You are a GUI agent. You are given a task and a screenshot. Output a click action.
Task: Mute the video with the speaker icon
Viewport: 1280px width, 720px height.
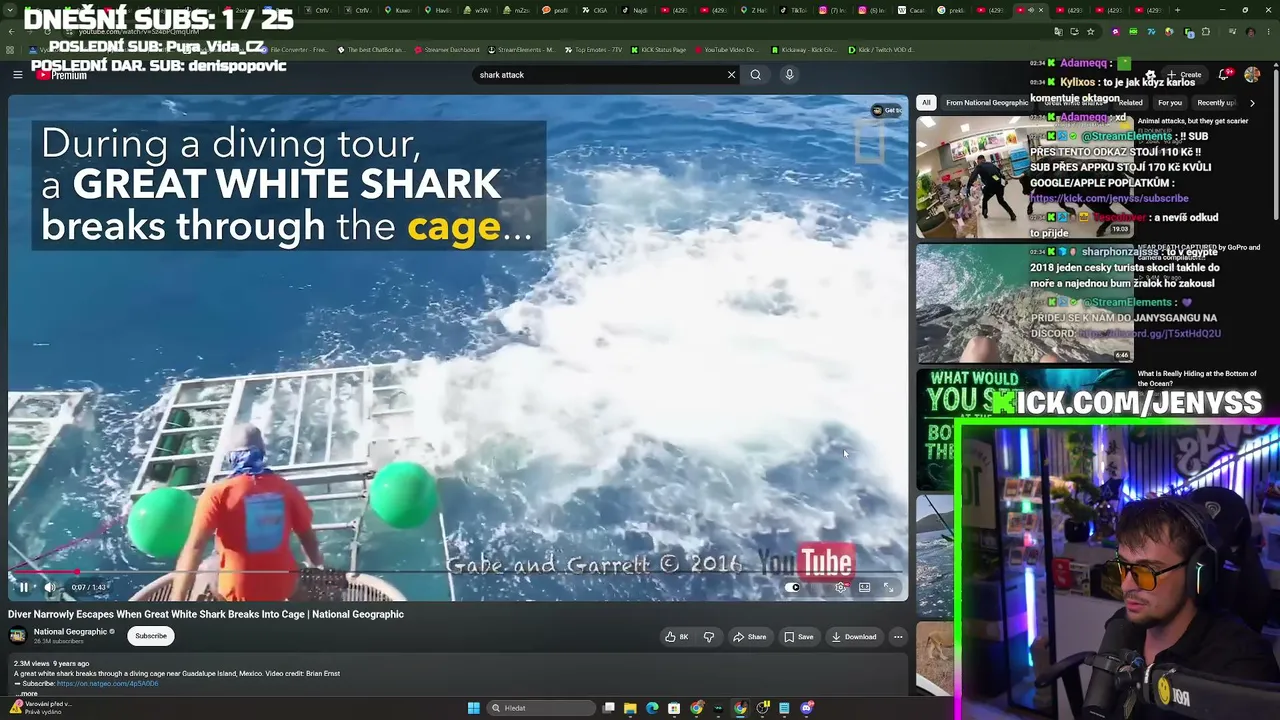click(48, 588)
